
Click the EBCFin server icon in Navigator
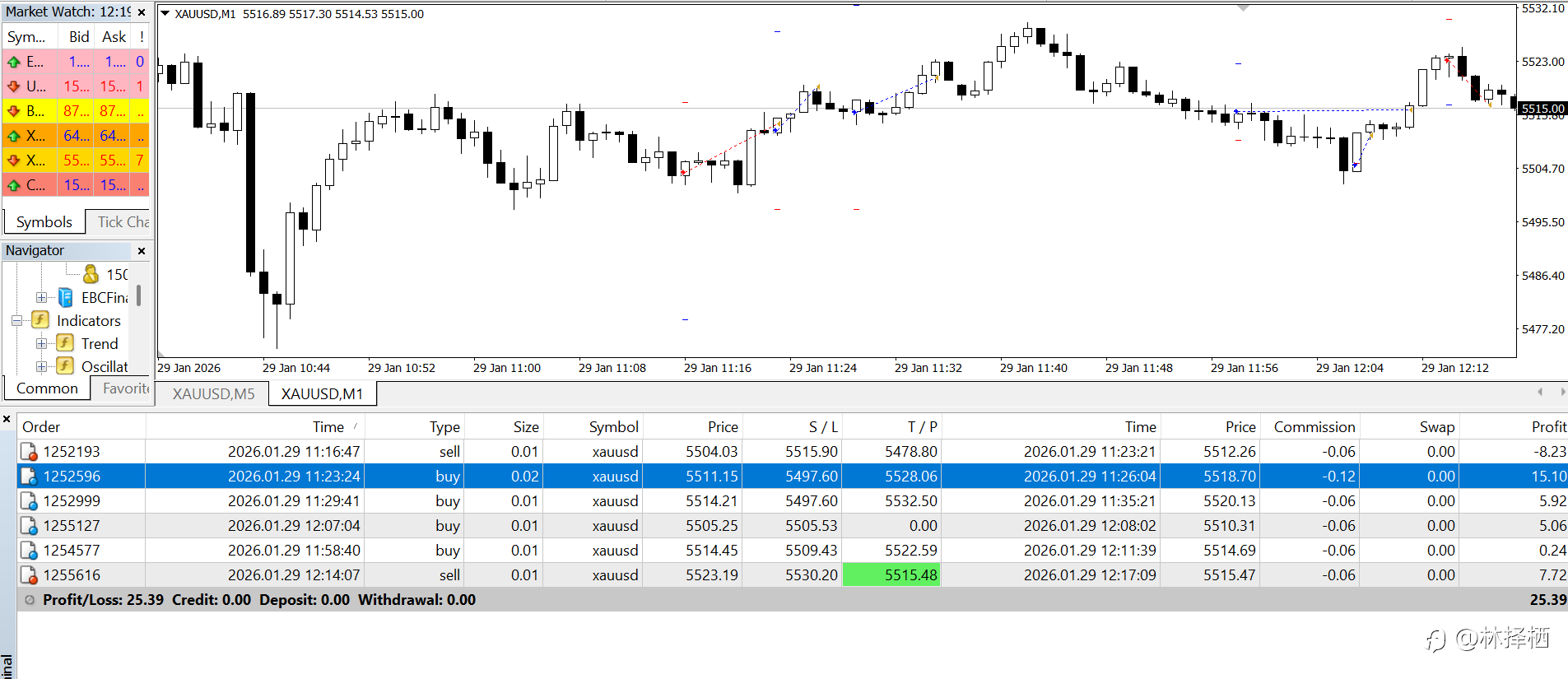point(65,297)
